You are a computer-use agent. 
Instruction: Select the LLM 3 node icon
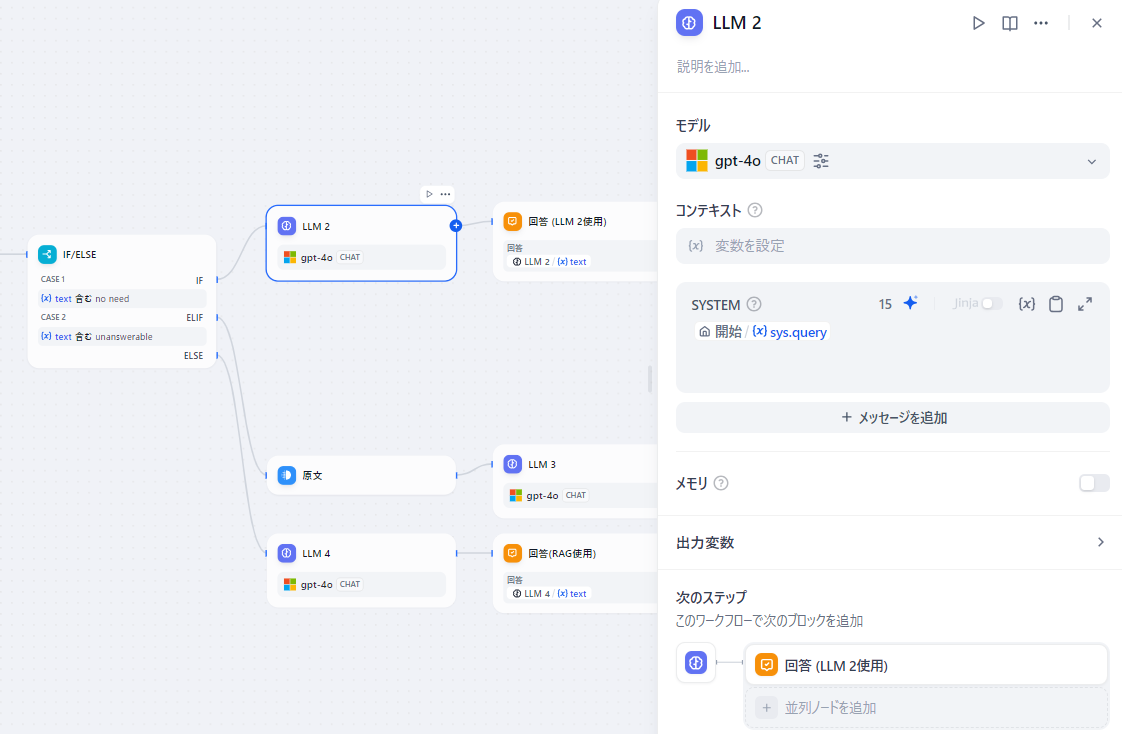point(512,464)
